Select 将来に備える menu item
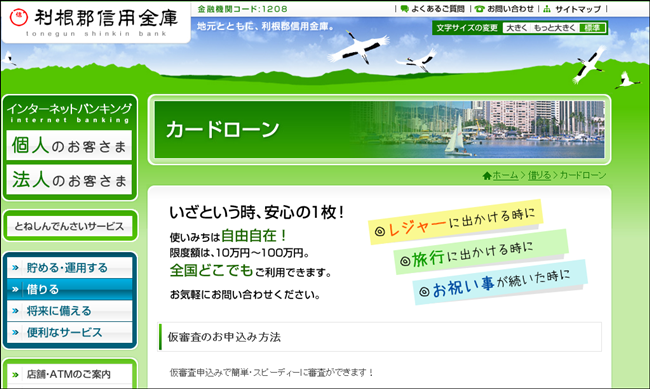The height and width of the screenshot is (389, 650). pyautogui.click(x=70, y=311)
